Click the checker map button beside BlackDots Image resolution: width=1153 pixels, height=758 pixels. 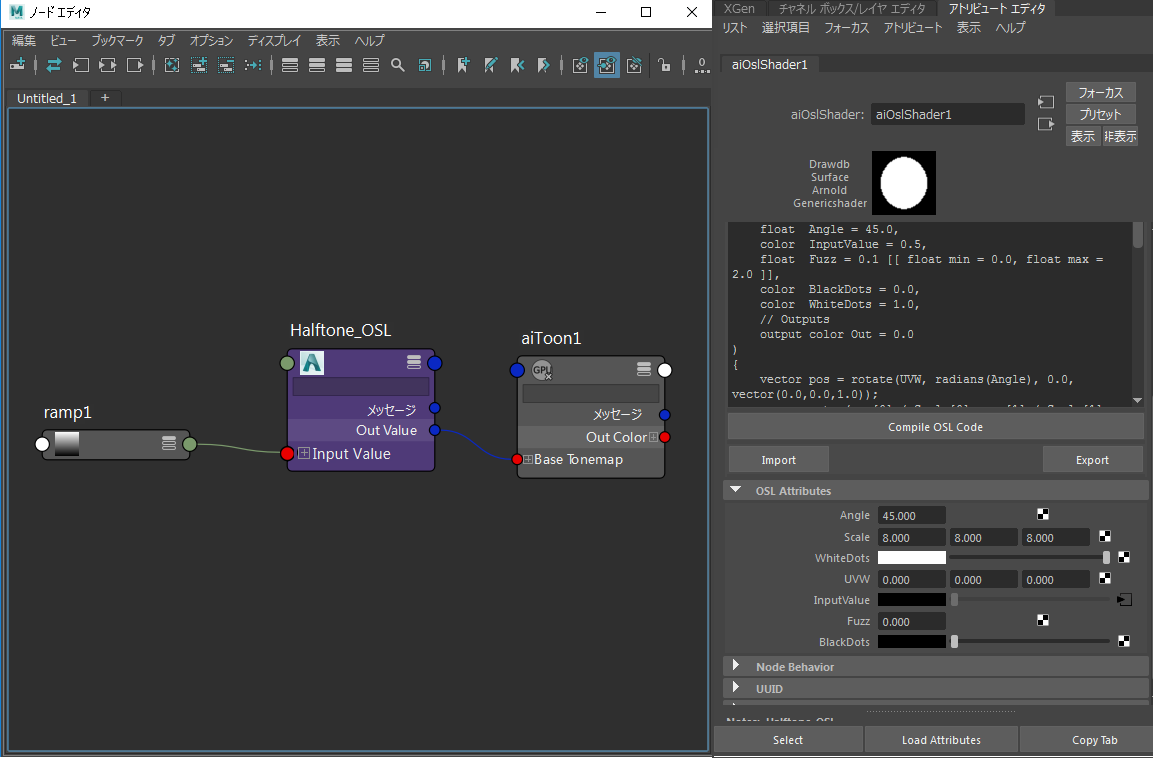click(x=1124, y=642)
